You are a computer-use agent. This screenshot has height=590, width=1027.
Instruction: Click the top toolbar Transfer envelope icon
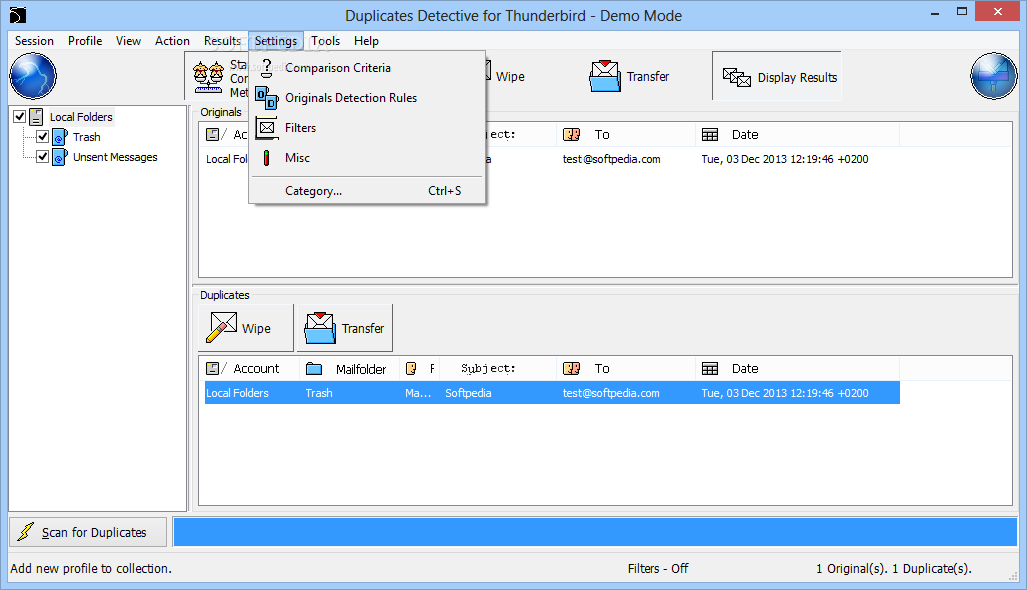click(605, 77)
